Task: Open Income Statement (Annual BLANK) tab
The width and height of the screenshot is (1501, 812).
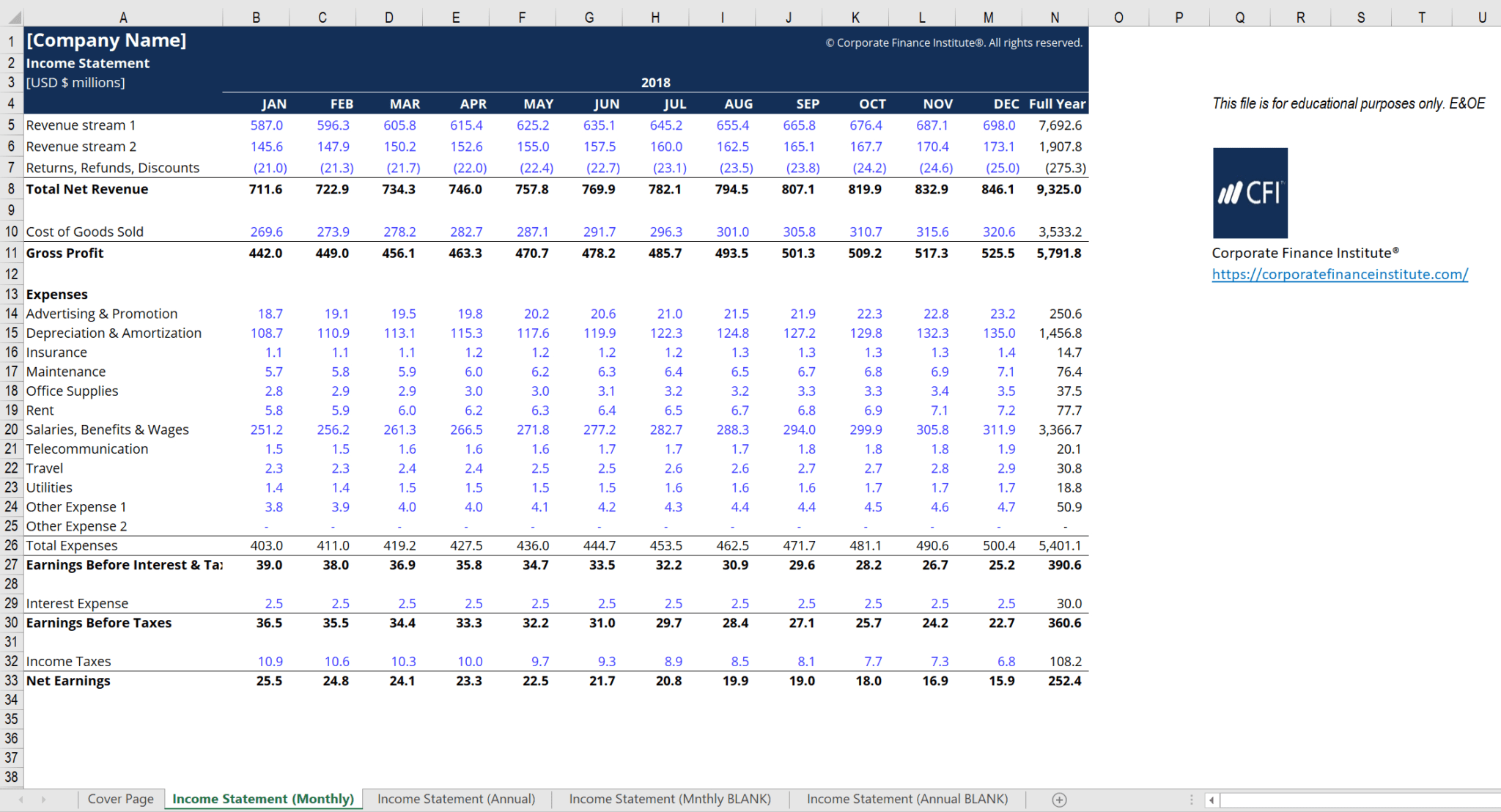Action: (x=907, y=799)
